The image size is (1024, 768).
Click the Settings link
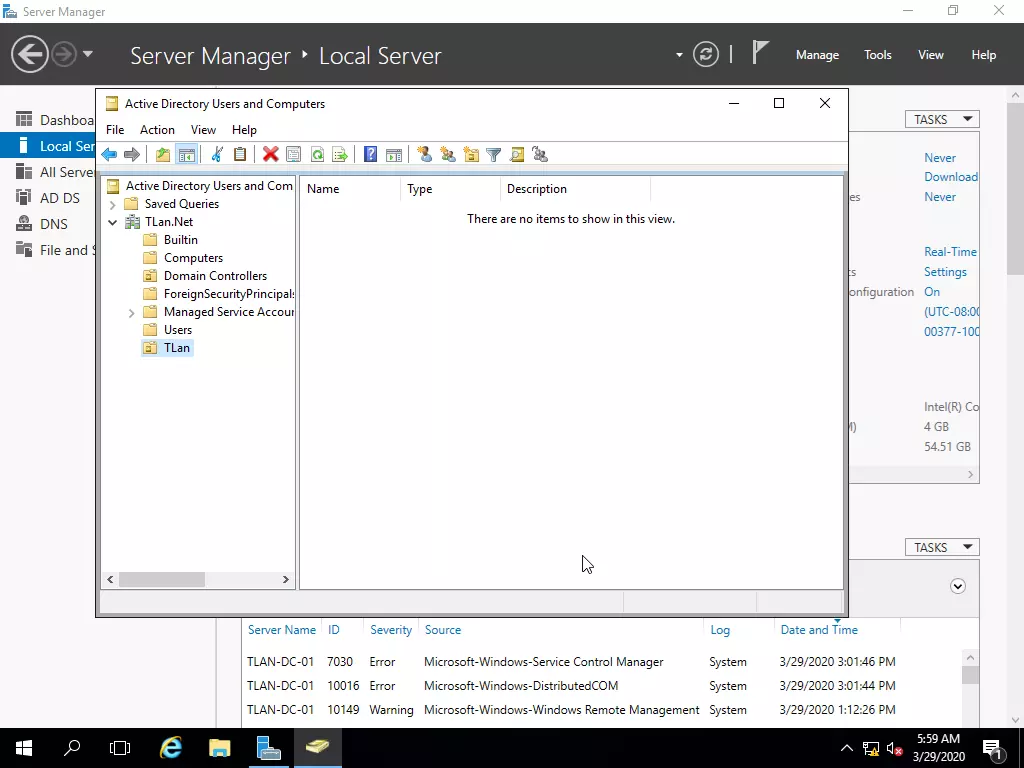click(x=945, y=272)
